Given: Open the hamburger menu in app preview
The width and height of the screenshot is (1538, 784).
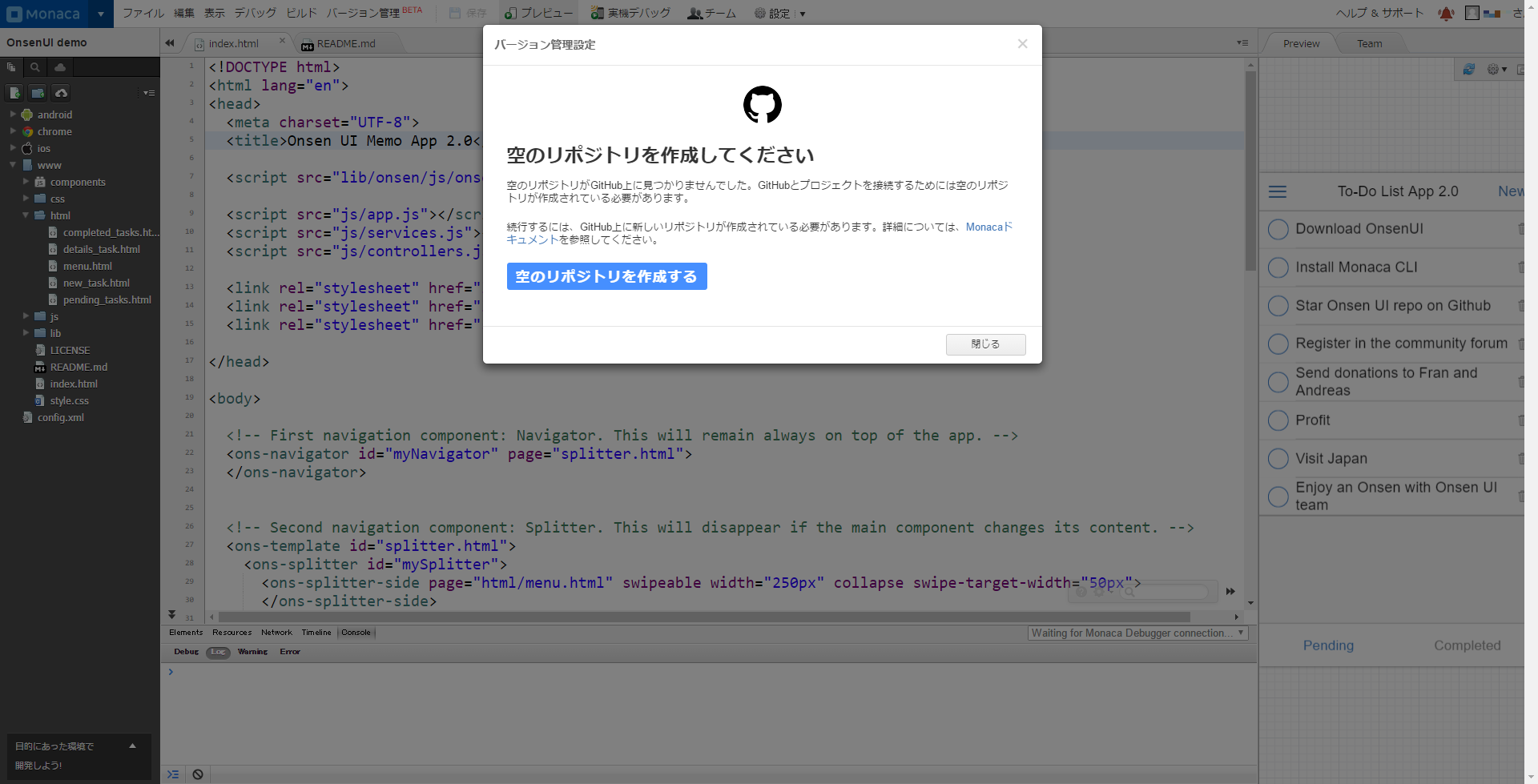Looking at the screenshot, I should click(1278, 192).
